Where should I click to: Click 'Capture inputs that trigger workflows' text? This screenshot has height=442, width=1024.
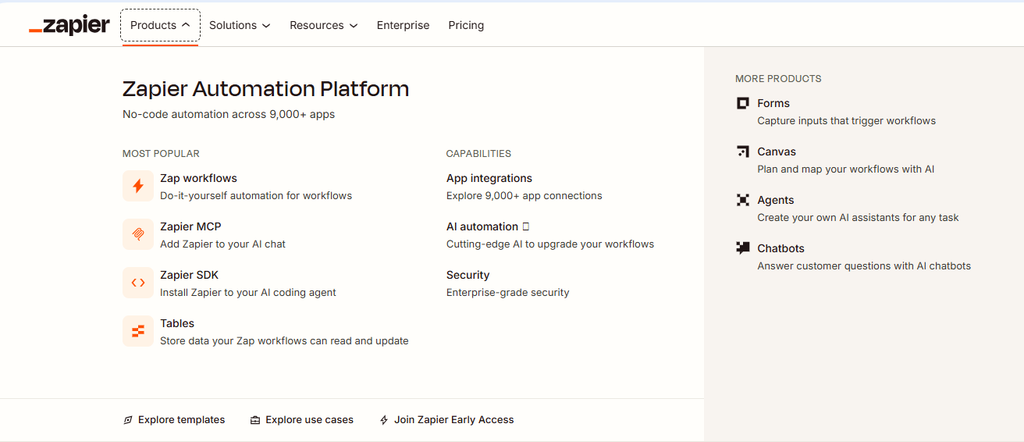pyautogui.click(x=846, y=121)
